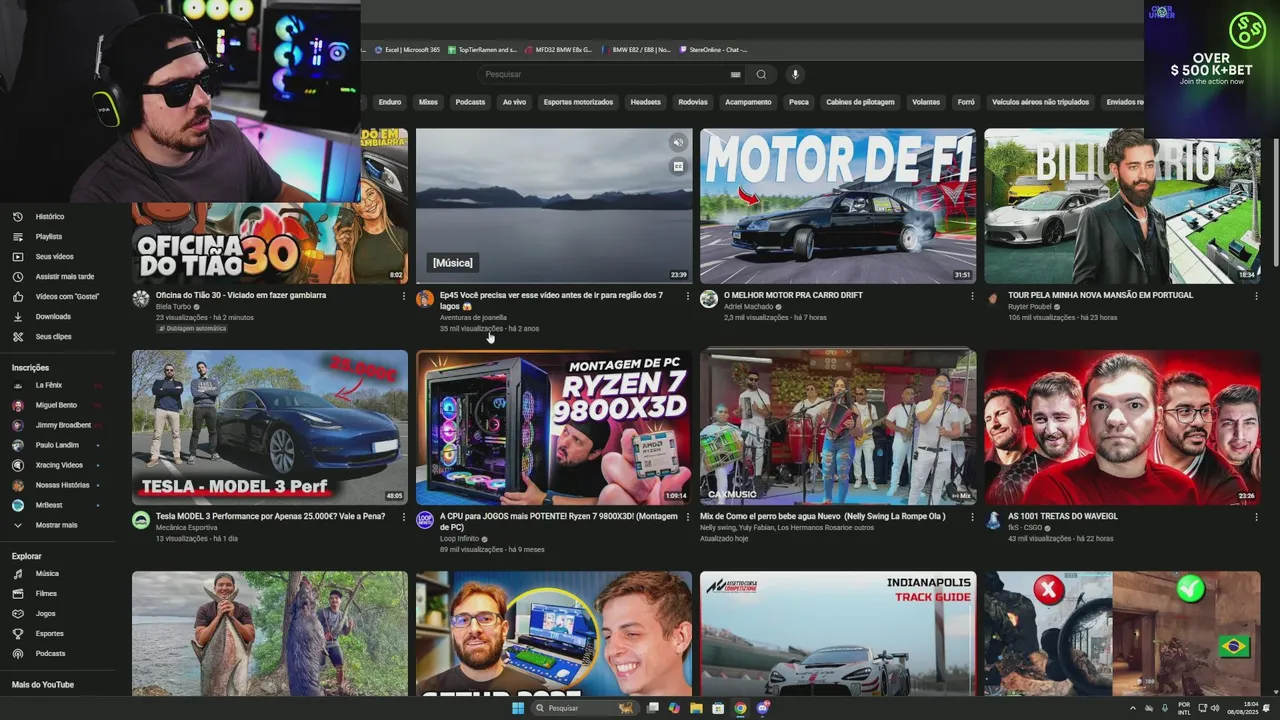Open Esportes under Explorar

49,633
